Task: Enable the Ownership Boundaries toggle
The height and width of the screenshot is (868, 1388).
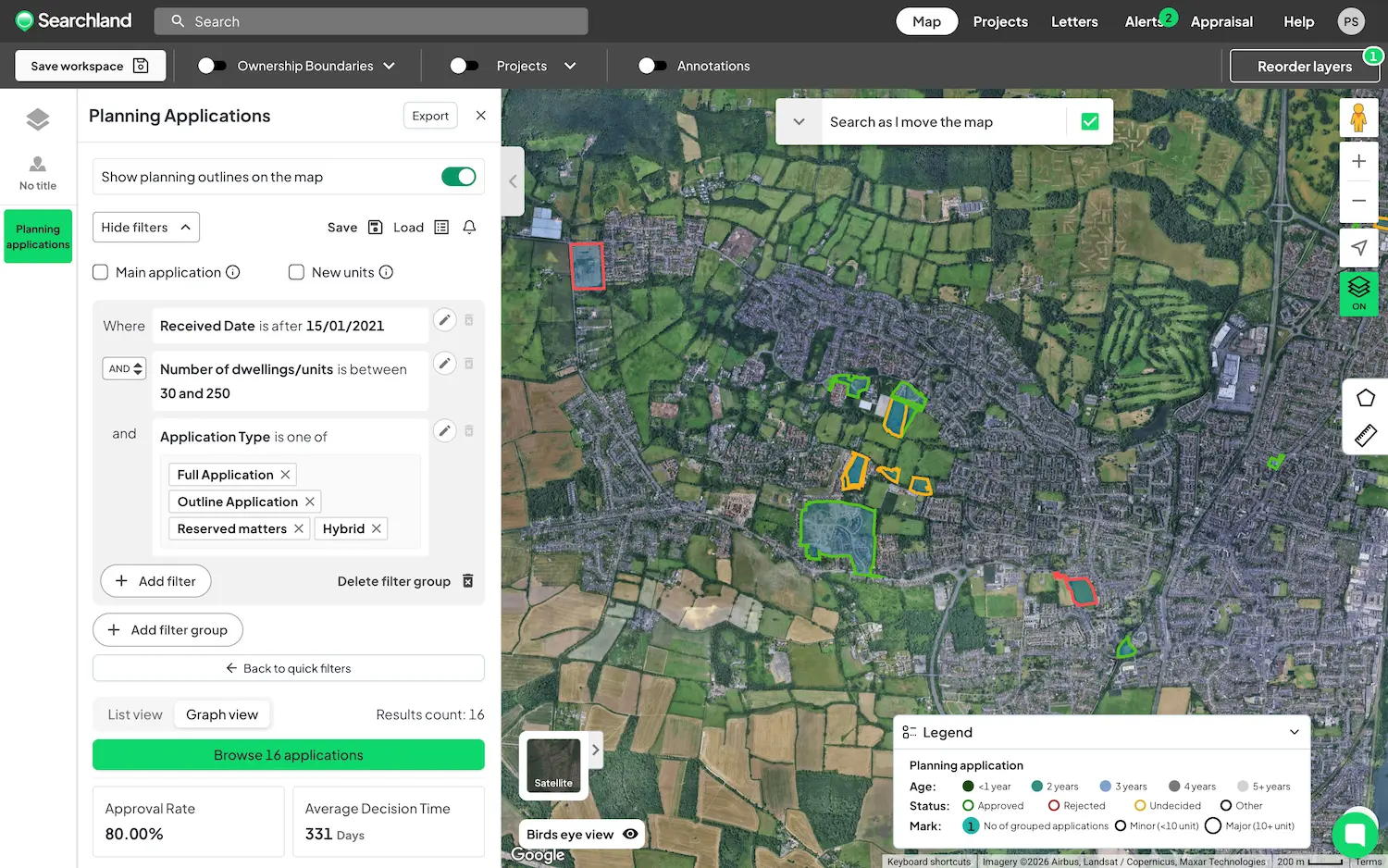Action: pos(213,66)
